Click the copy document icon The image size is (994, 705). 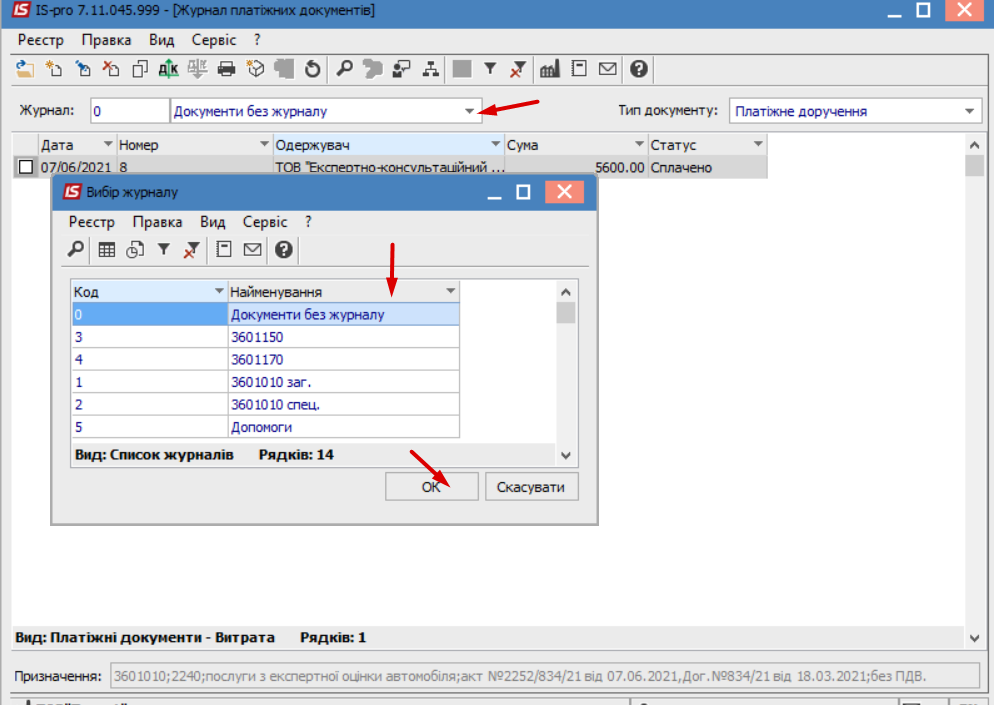pos(139,68)
